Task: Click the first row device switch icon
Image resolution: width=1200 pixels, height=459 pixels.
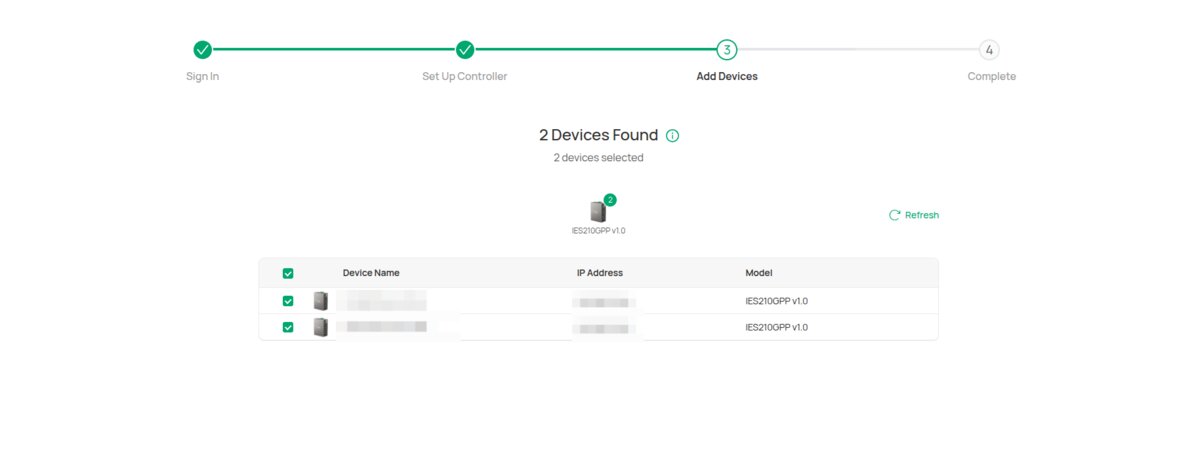Action: 321,300
